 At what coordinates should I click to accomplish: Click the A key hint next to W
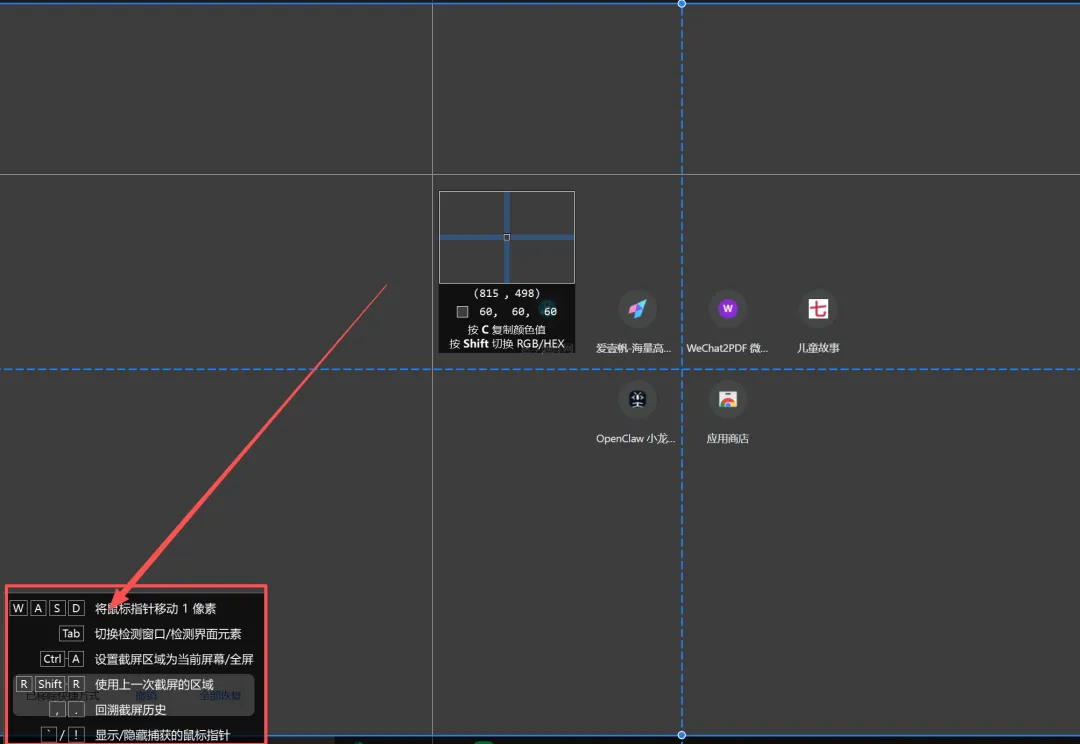point(38,608)
